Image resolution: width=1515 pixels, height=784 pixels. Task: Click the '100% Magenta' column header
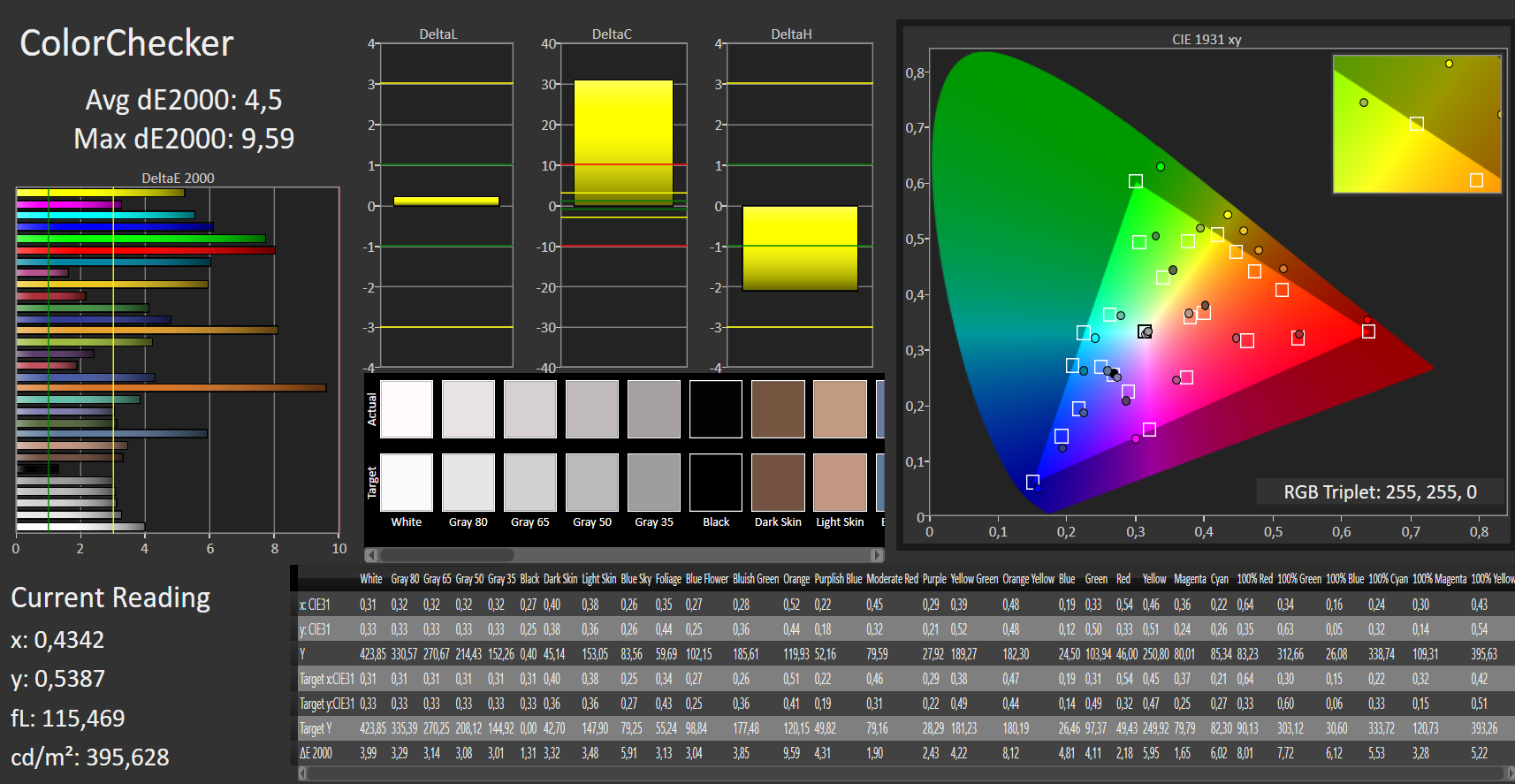(1439, 579)
